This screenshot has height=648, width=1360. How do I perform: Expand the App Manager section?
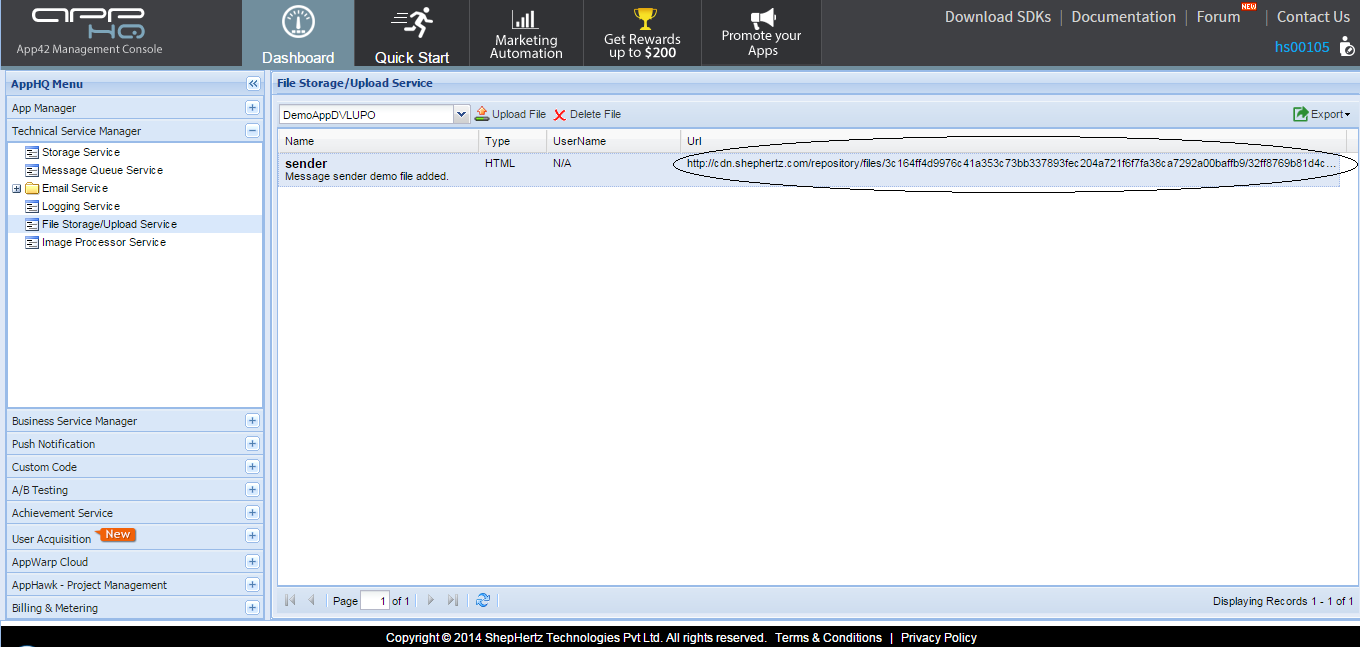click(x=252, y=108)
